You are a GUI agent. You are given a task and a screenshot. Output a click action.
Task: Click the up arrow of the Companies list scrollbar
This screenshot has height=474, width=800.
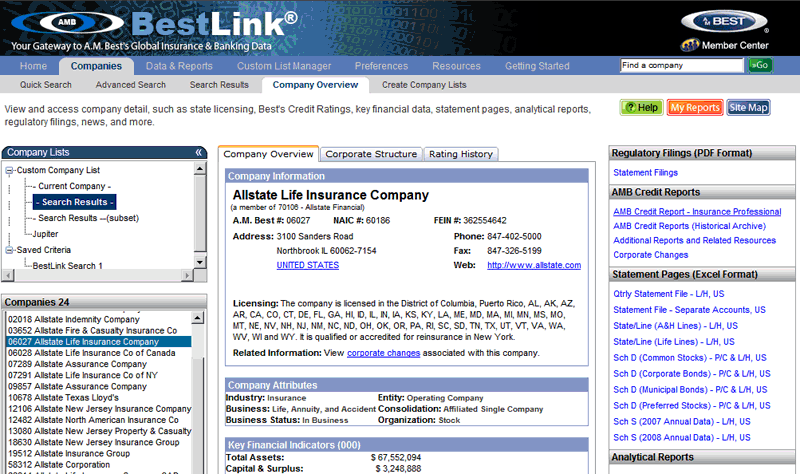coord(197,318)
